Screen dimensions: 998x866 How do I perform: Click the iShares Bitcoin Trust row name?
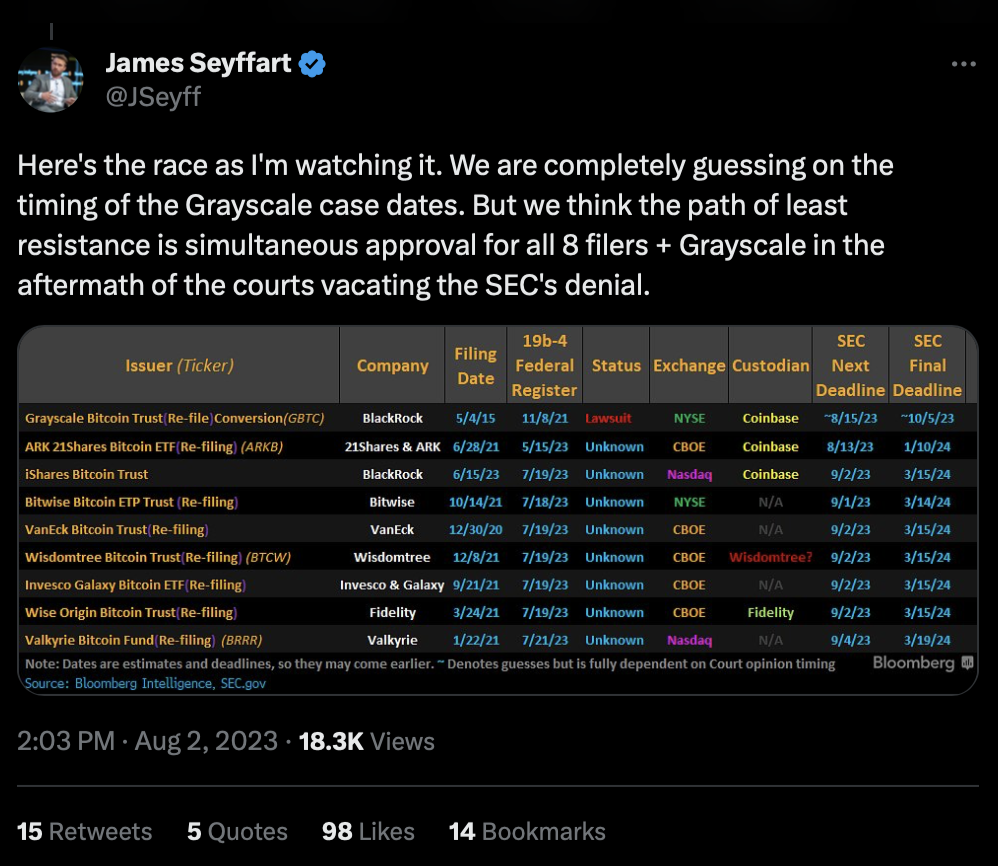coord(87,475)
